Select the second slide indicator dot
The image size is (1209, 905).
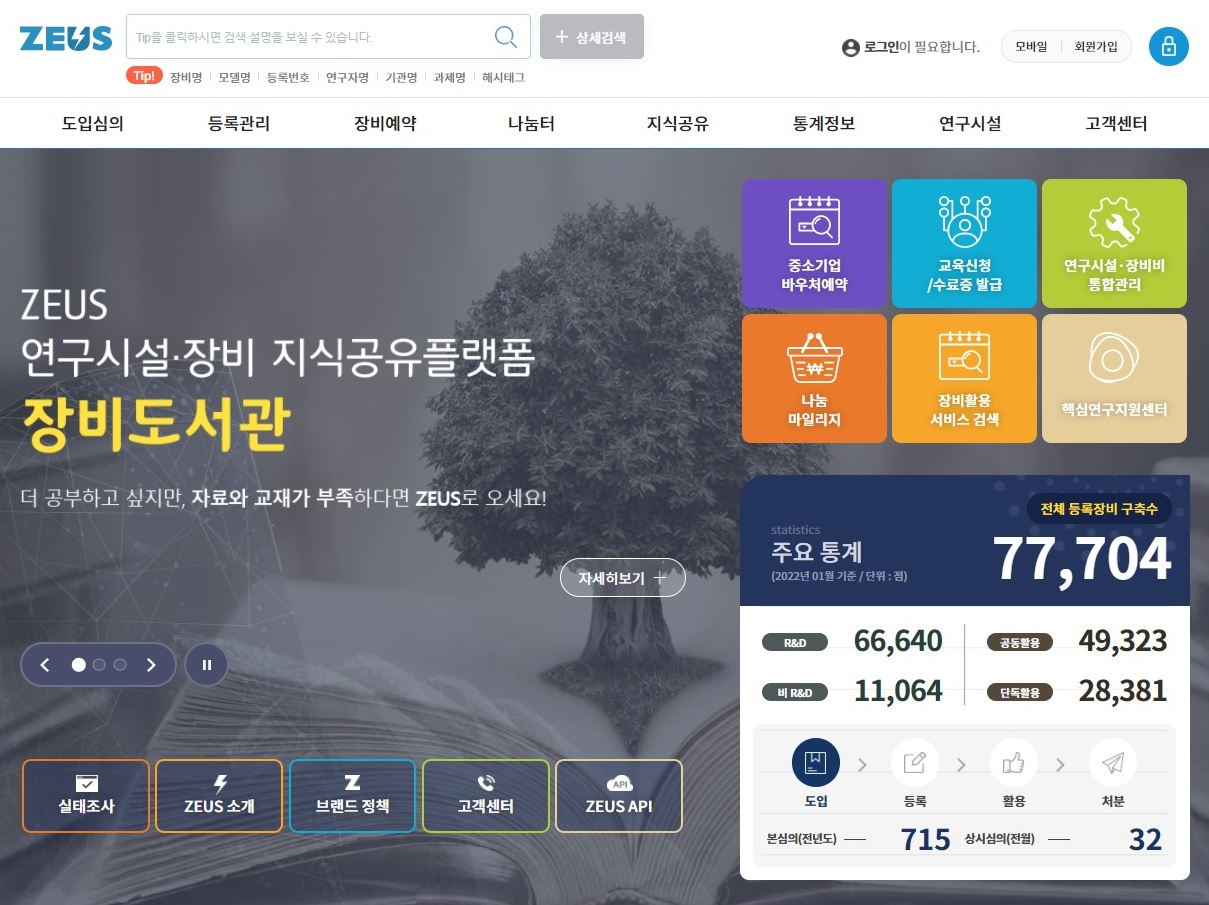(99, 665)
